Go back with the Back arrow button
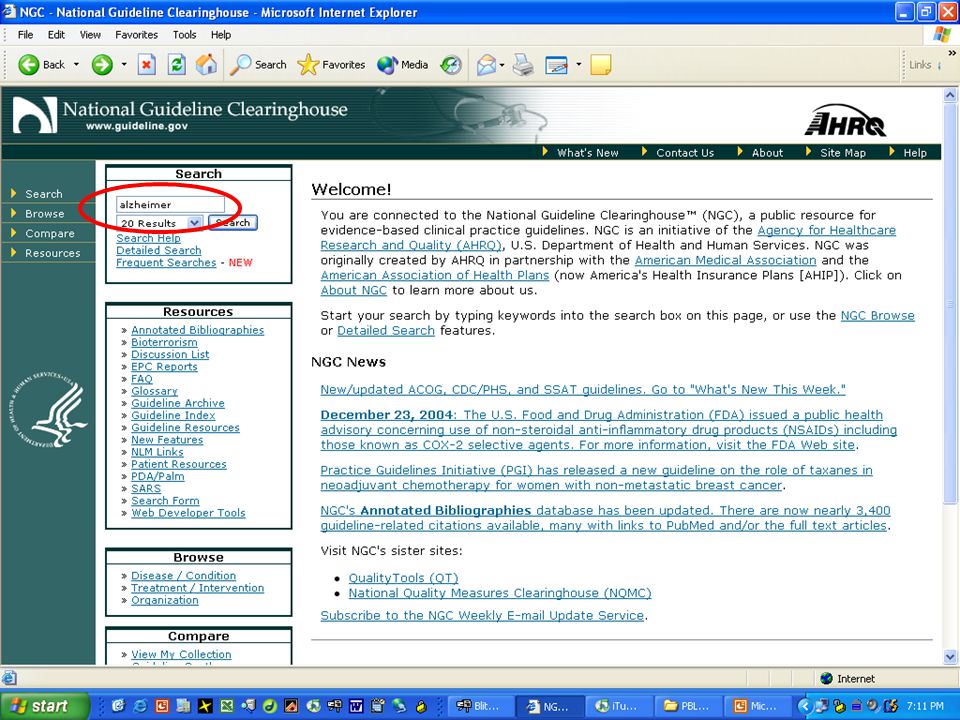The image size is (960, 720). point(41,64)
